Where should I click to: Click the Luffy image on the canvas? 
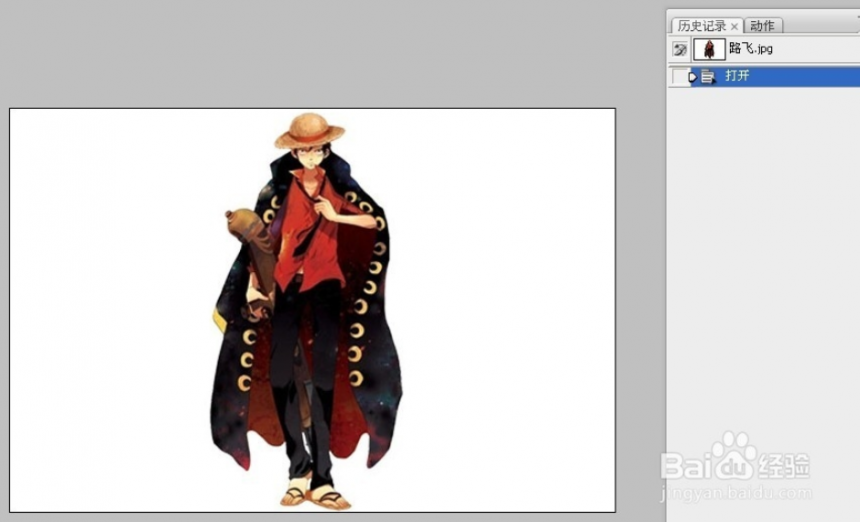(x=307, y=310)
